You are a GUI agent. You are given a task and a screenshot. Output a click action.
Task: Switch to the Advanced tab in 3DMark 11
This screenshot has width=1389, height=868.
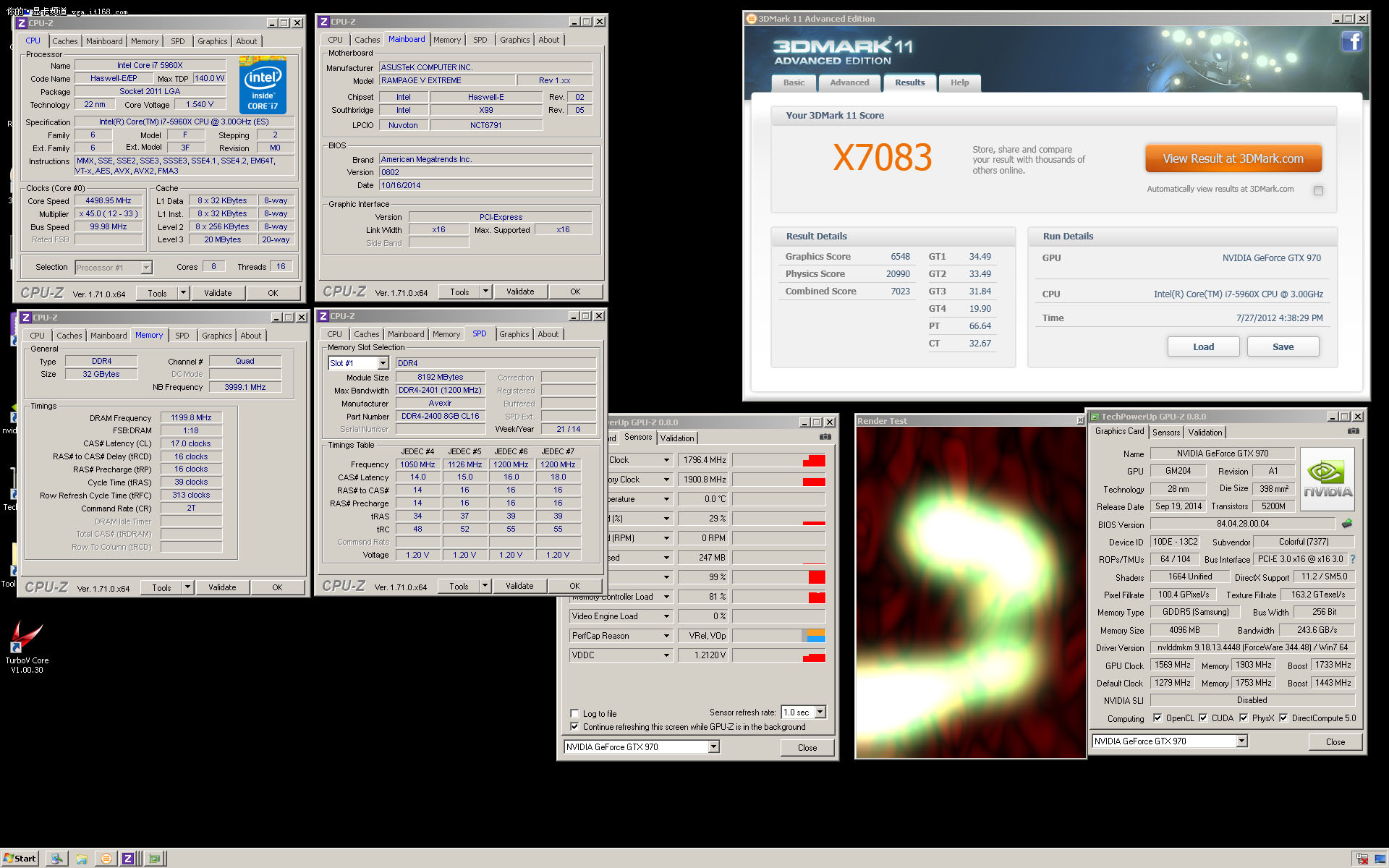tap(849, 82)
